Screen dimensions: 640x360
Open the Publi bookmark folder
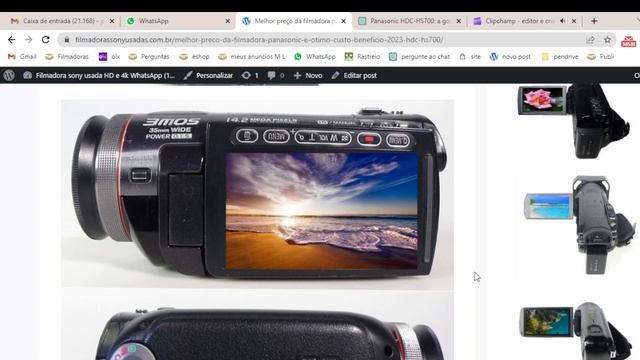tap(601, 56)
